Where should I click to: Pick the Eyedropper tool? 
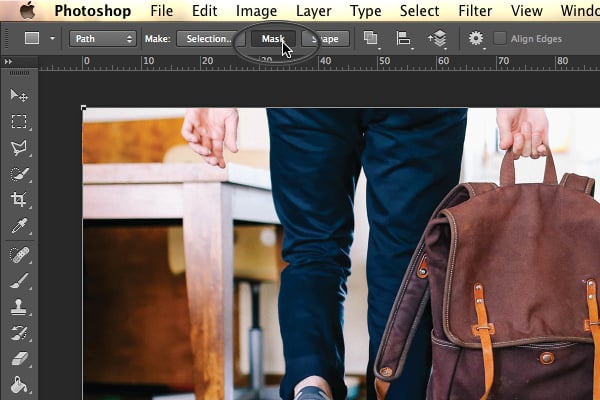point(19,225)
